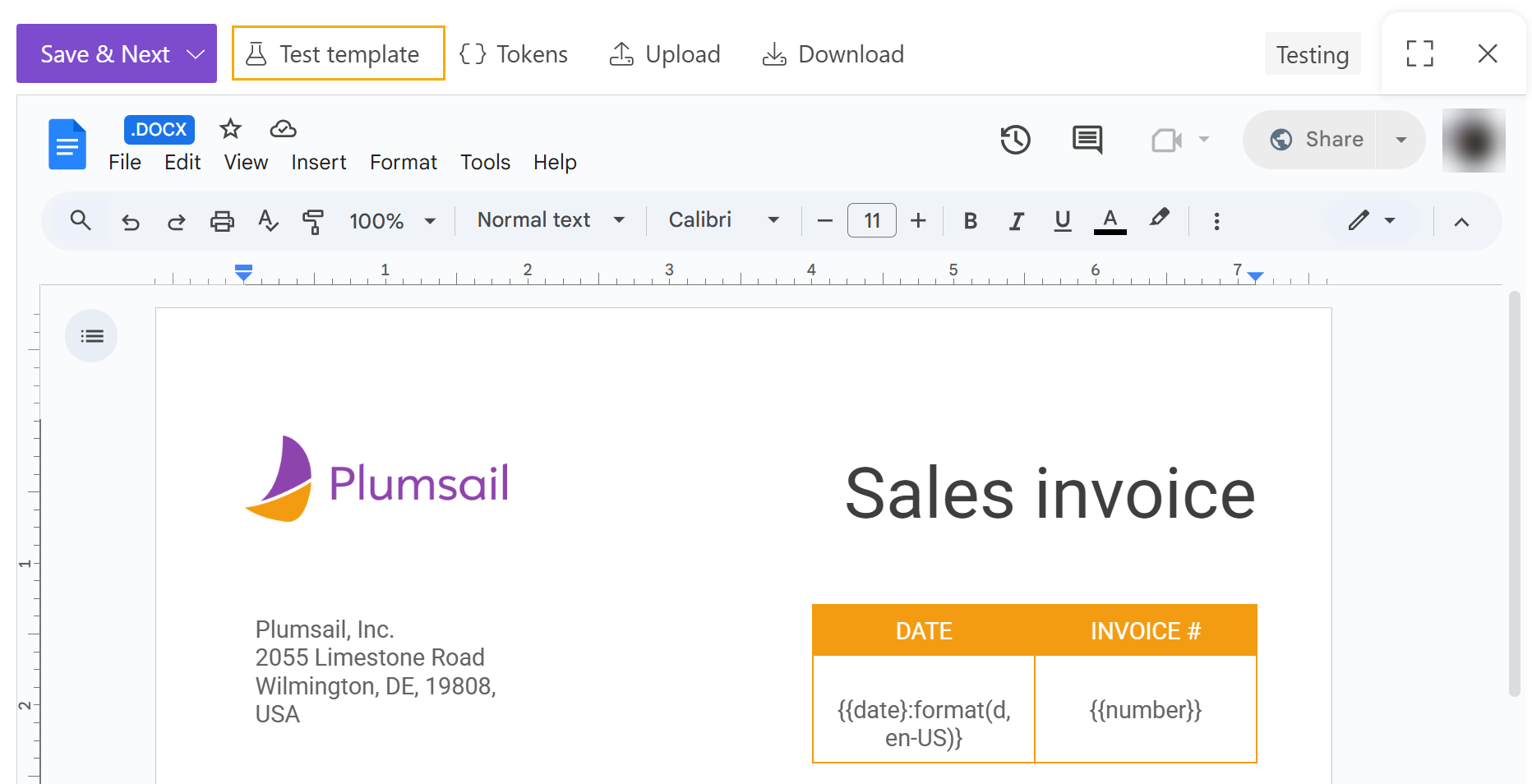
Task: Show the document outline icon
Action: click(91, 335)
